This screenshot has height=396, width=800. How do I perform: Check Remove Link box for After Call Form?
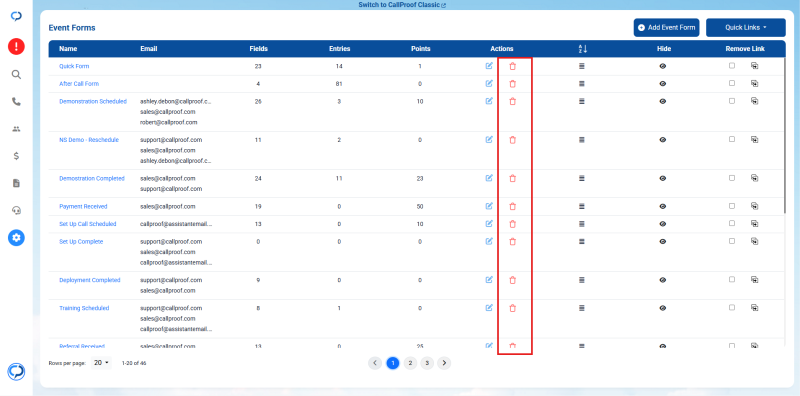click(732, 83)
